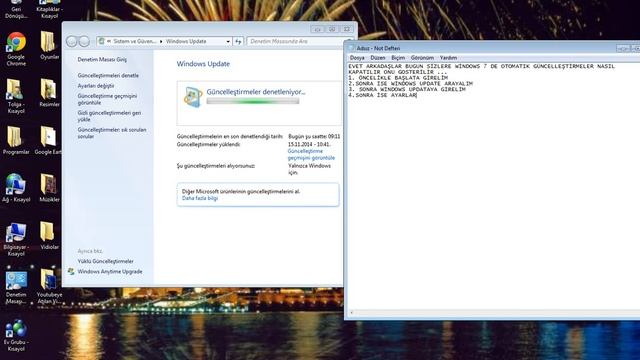Expand the arrow after Sistem ve Güven...
The width and height of the screenshot is (640, 360).
click(x=161, y=41)
